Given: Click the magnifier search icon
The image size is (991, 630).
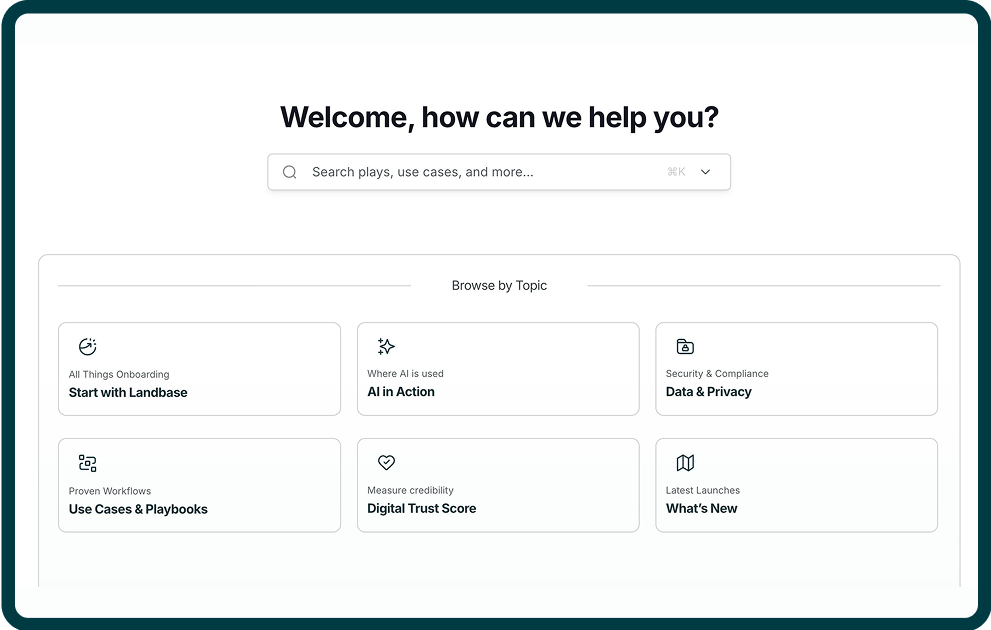Looking at the screenshot, I should [x=289, y=172].
